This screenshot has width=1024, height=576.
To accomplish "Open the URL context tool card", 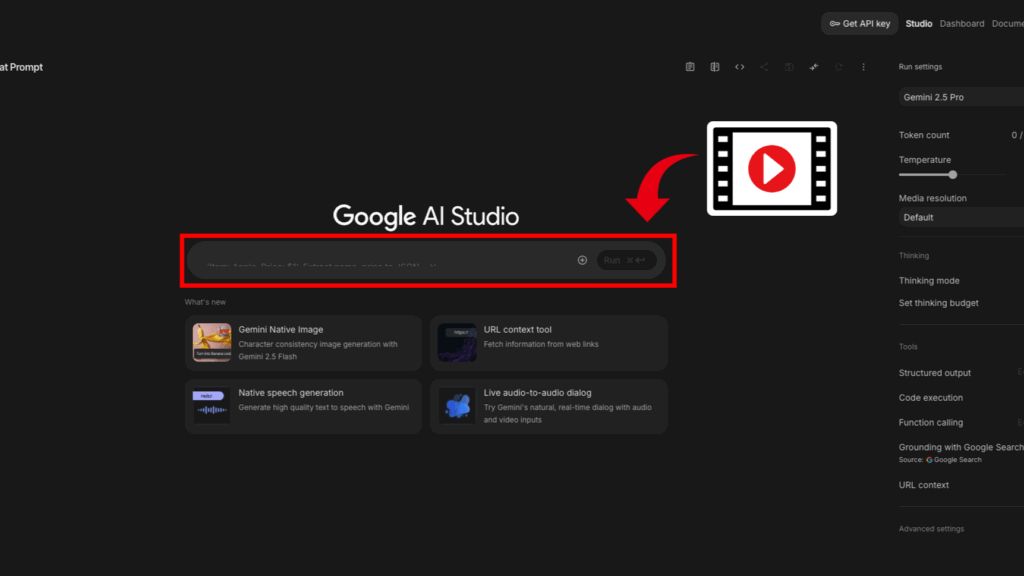I will (x=548, y=342).
